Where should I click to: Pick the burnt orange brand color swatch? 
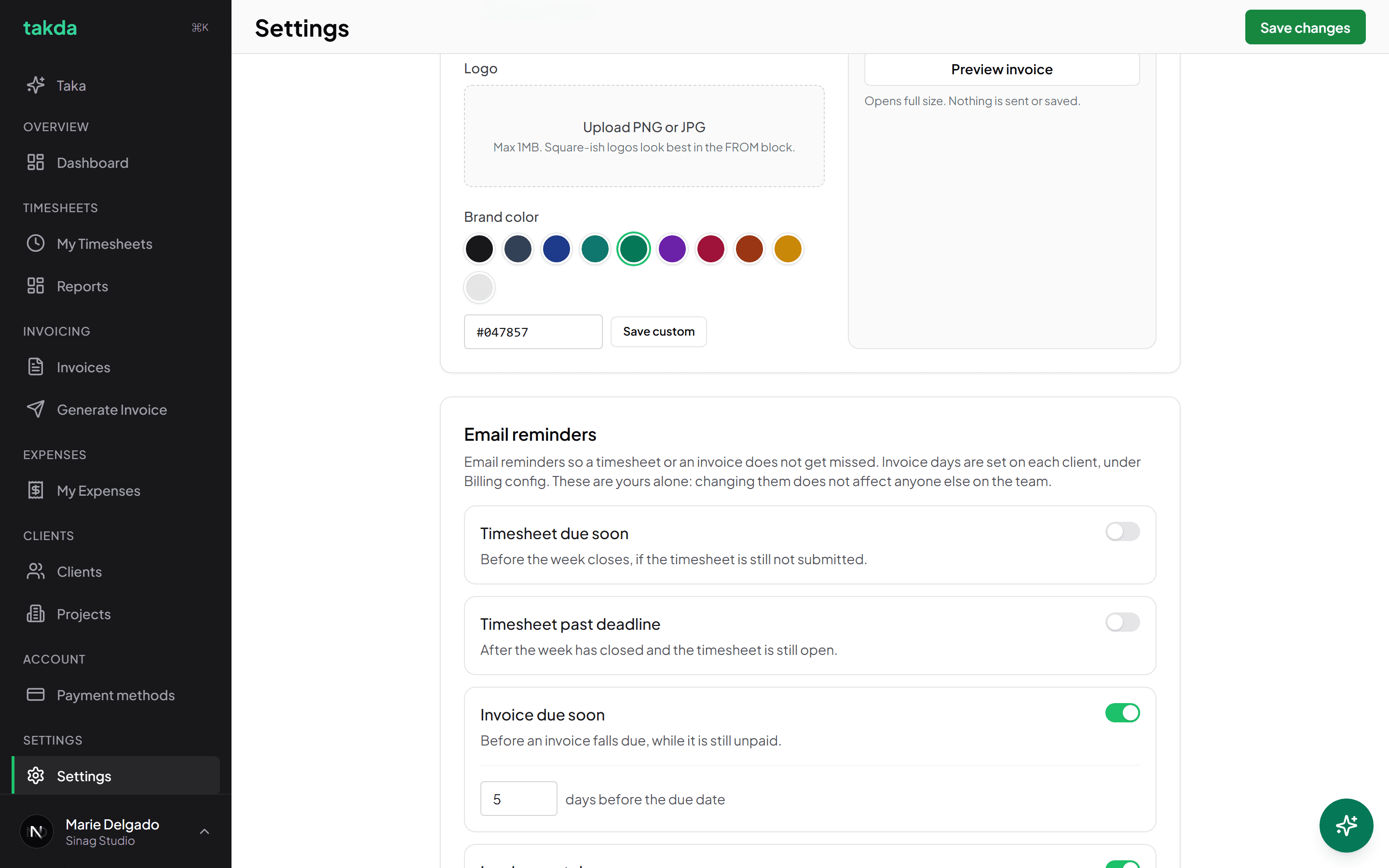click(749, 248)
